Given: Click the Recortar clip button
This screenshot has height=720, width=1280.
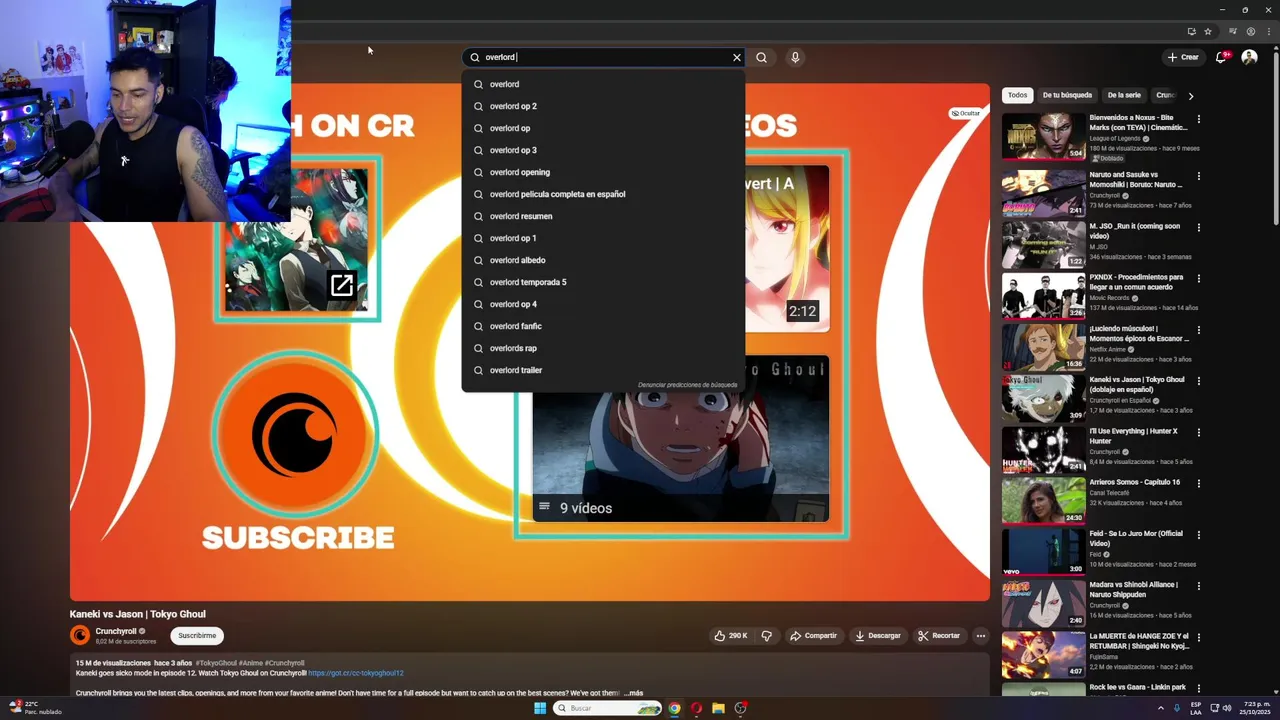Looking at the screenshot, I should tap(939, 636).
